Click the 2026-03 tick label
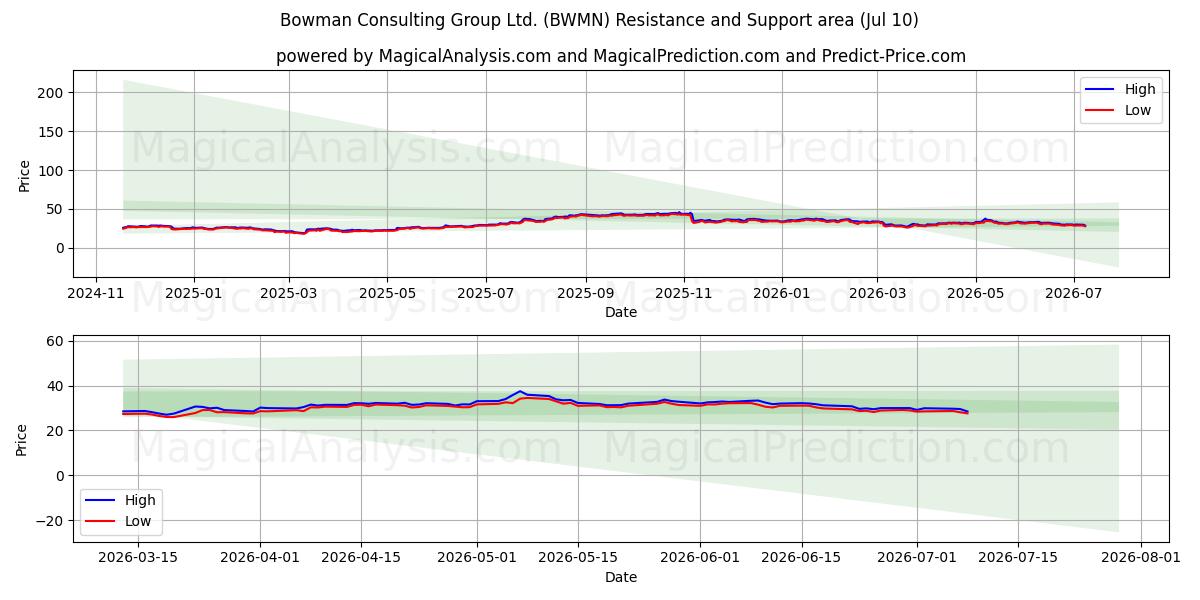The image size is (1200, 600). coord(877,293)
